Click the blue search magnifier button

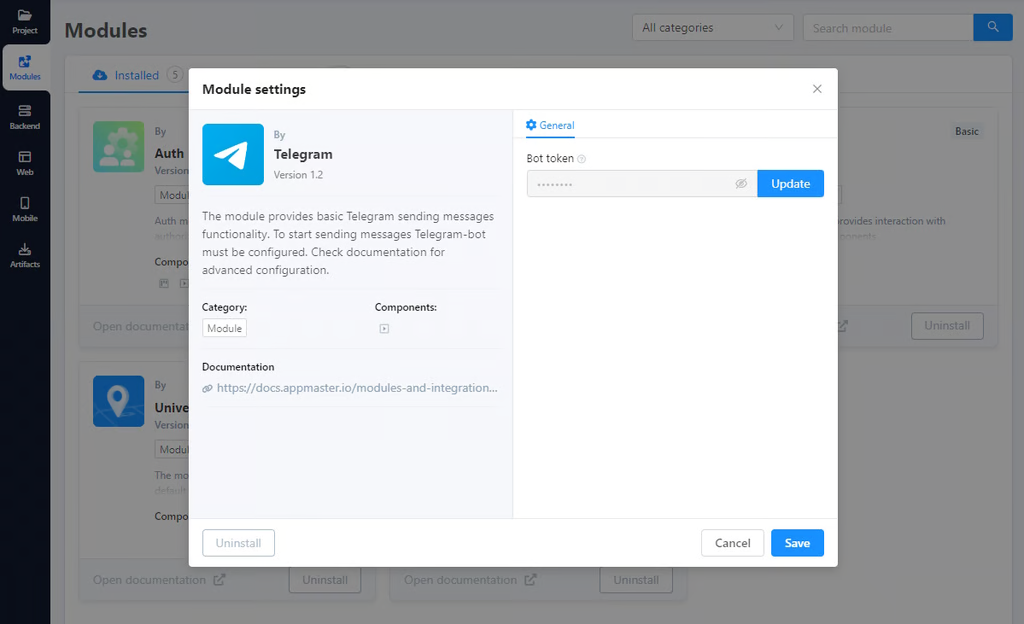[992, 28]
